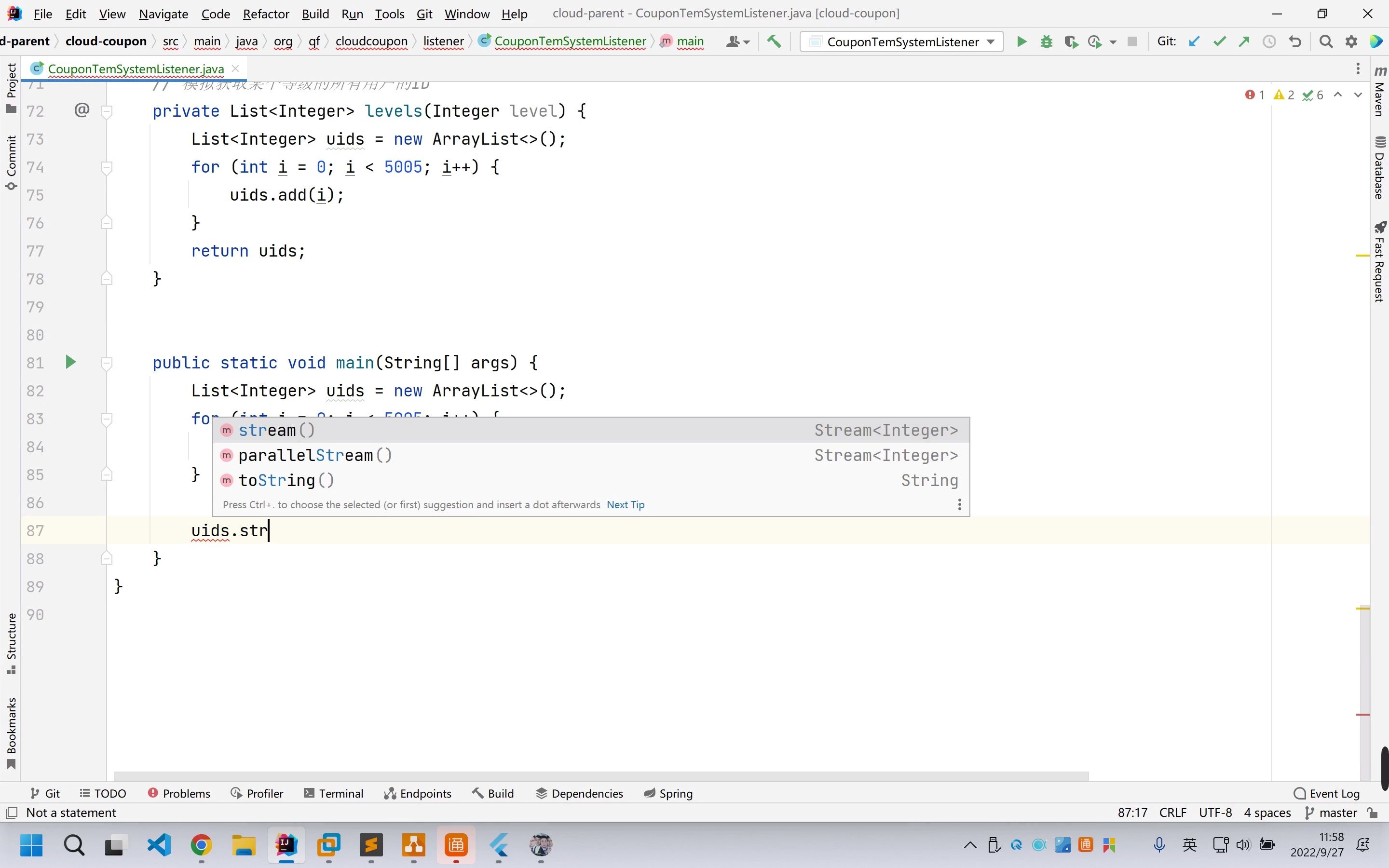Click the horizontal editor scrollbar

[600, 776]
